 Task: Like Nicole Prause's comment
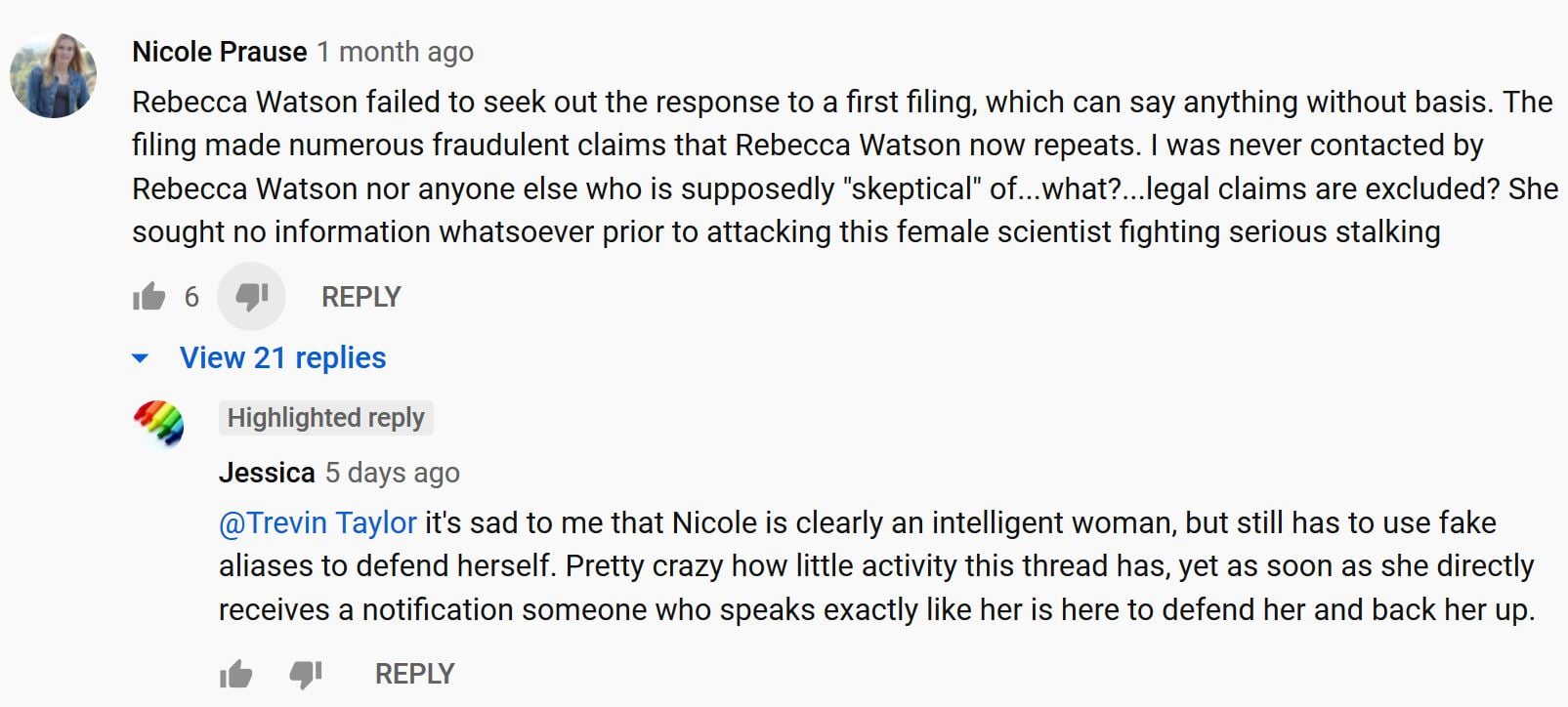click(148, 296)
